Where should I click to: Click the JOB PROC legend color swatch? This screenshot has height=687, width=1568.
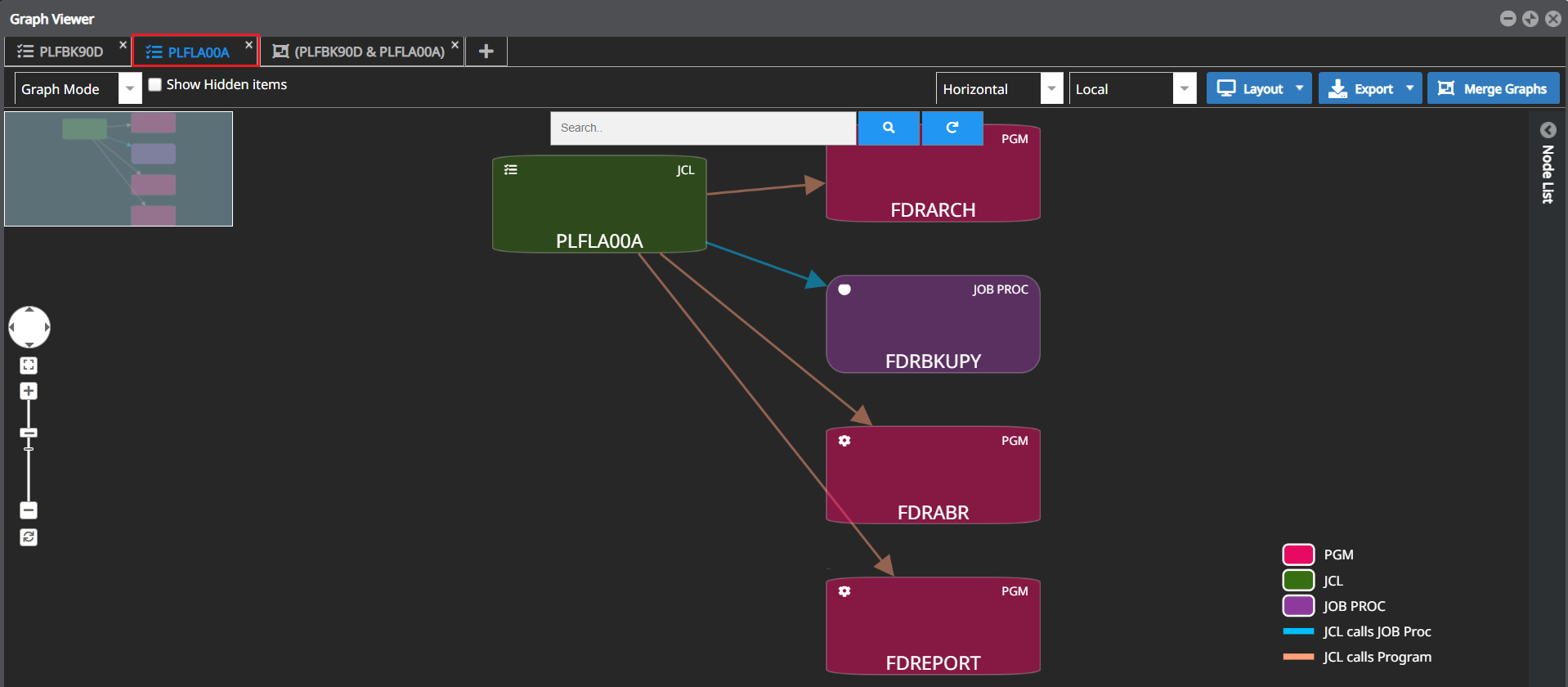point(1298,606)
